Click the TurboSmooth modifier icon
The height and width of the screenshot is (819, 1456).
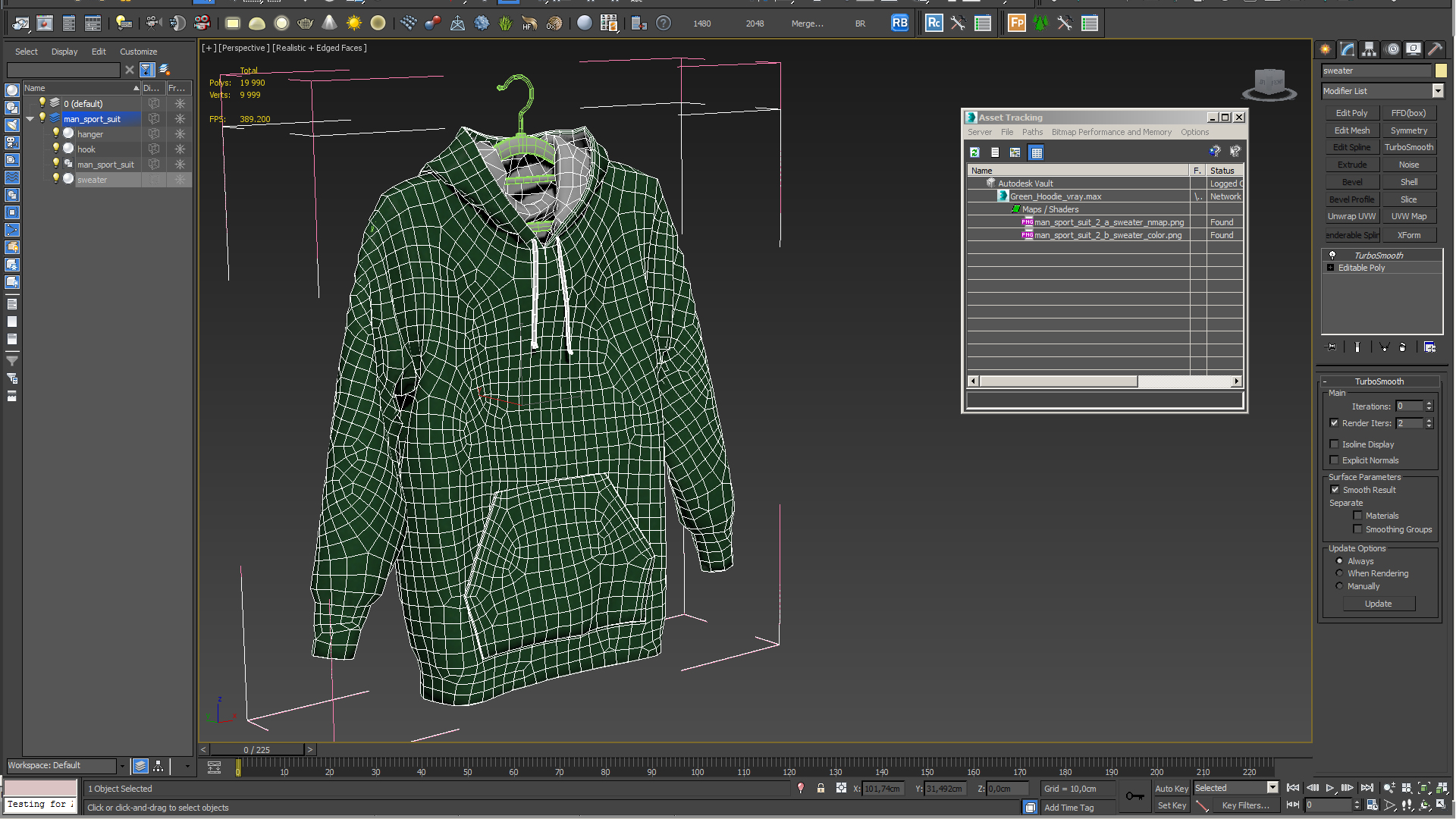pyautogui.click(x=1332, y=254)
